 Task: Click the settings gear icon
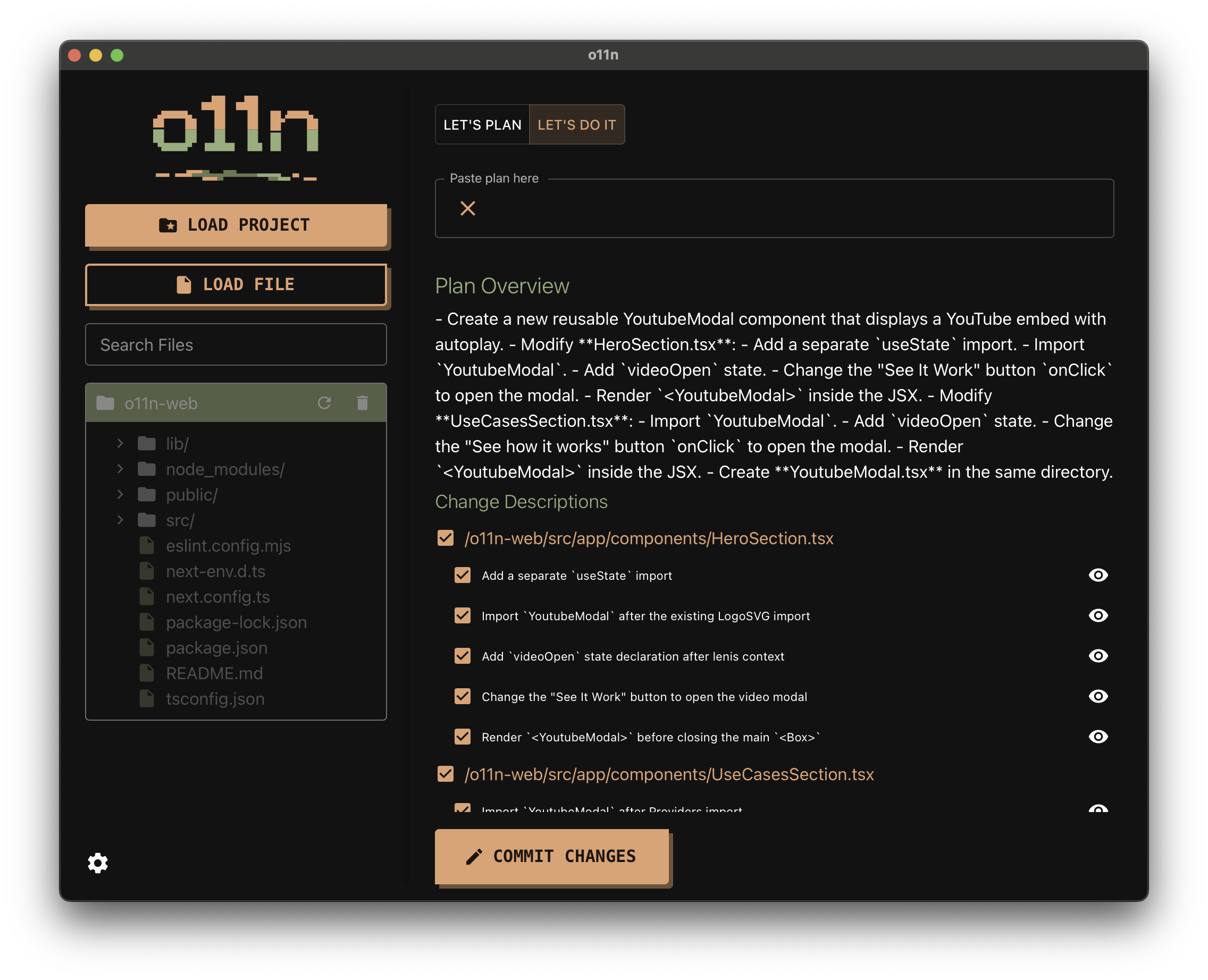pyautogui.click(x=98, y=863)
